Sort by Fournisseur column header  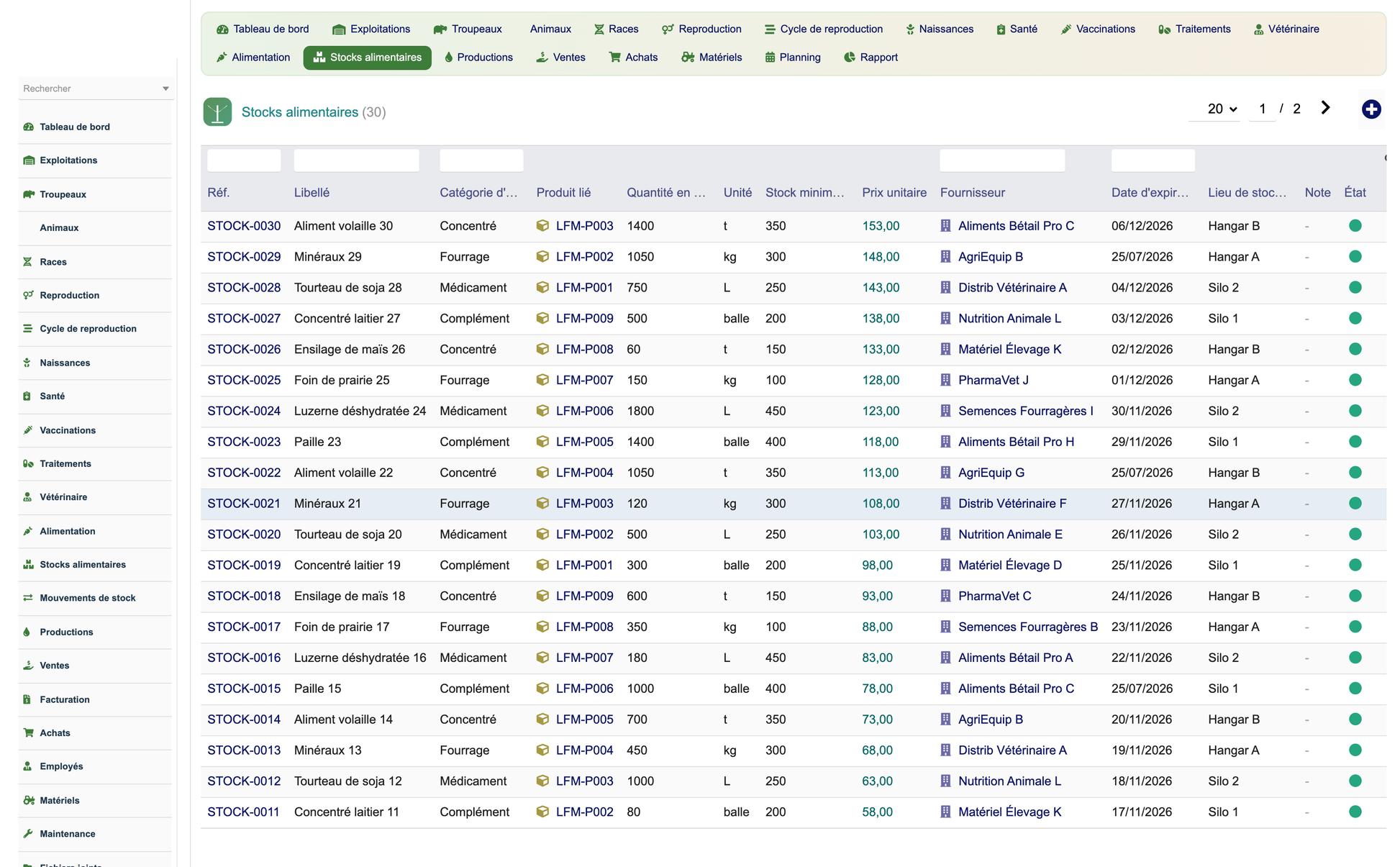[972, 193]
